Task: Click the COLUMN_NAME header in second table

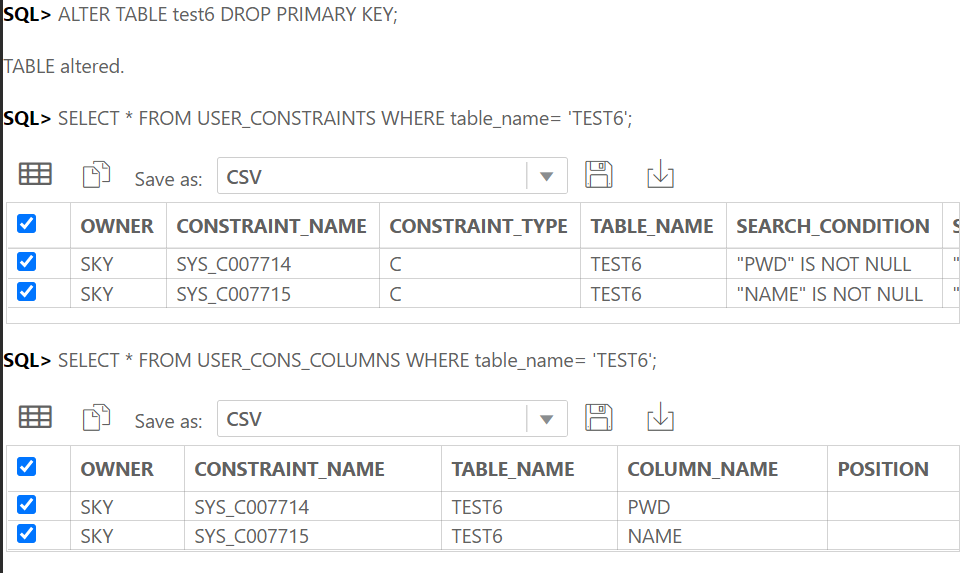Action: coord(703,469)
